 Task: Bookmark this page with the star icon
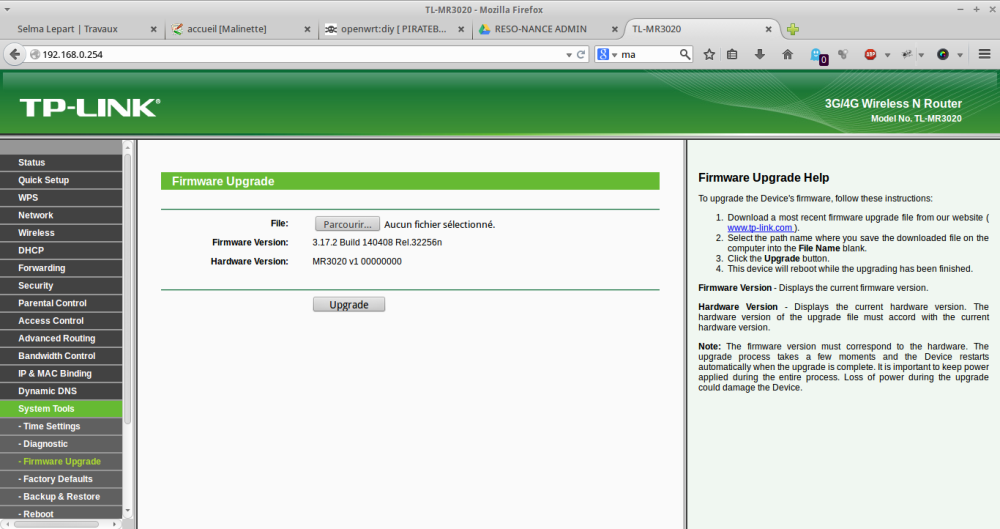click(709, 55)
